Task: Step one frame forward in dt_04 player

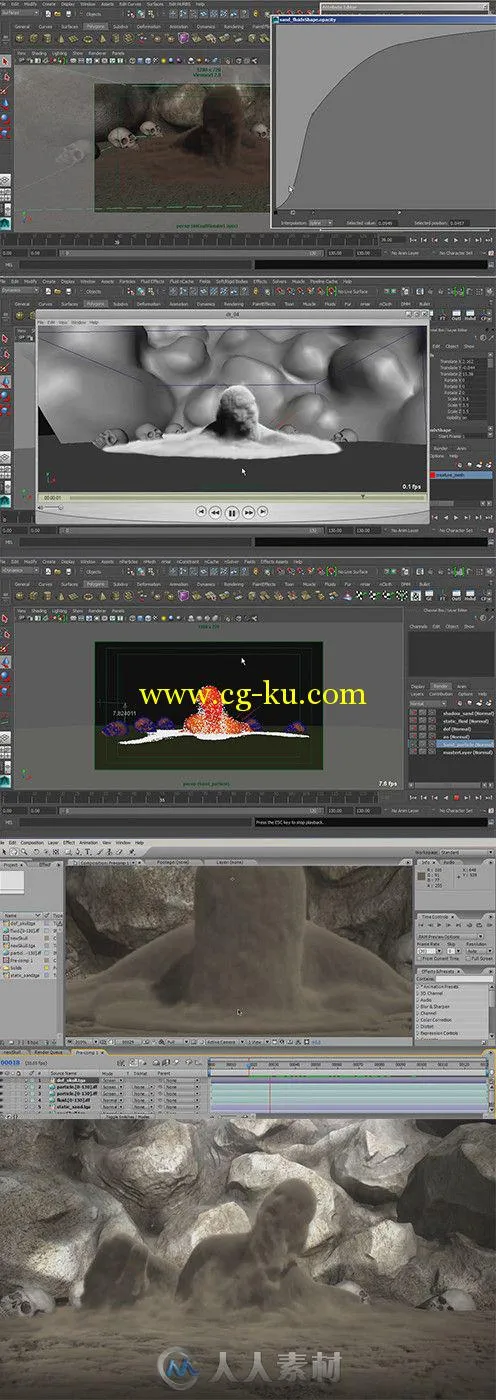Action: pyautogui.click(x=248, y=512)
